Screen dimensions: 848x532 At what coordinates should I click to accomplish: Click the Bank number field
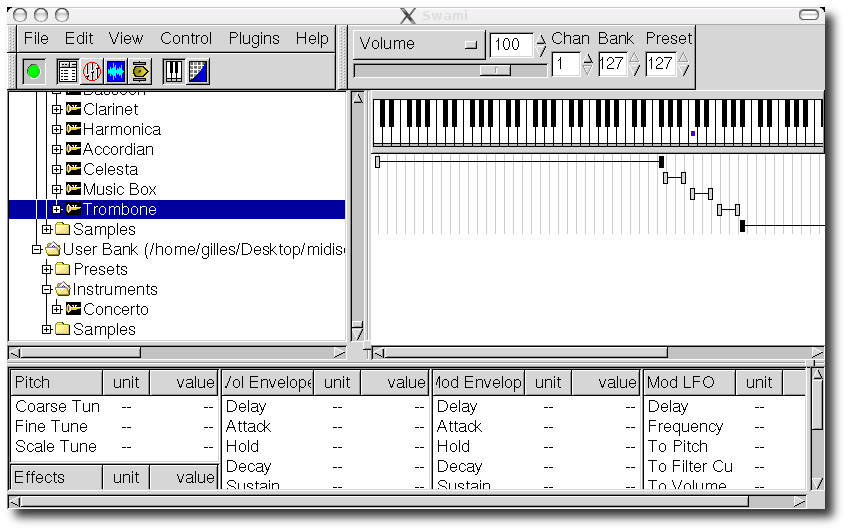[612, 64]
